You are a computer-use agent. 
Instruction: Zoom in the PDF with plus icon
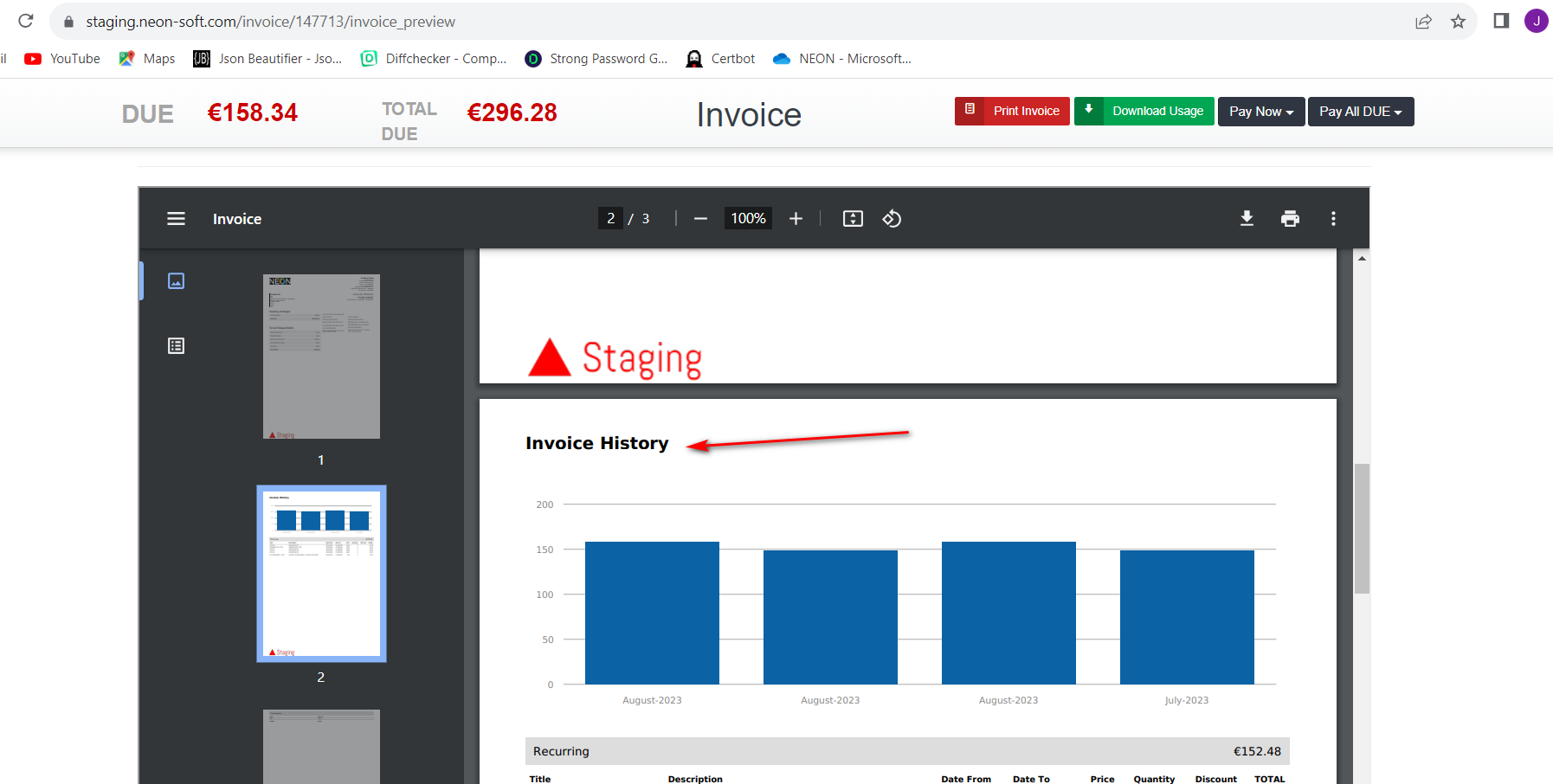[796, 219]
